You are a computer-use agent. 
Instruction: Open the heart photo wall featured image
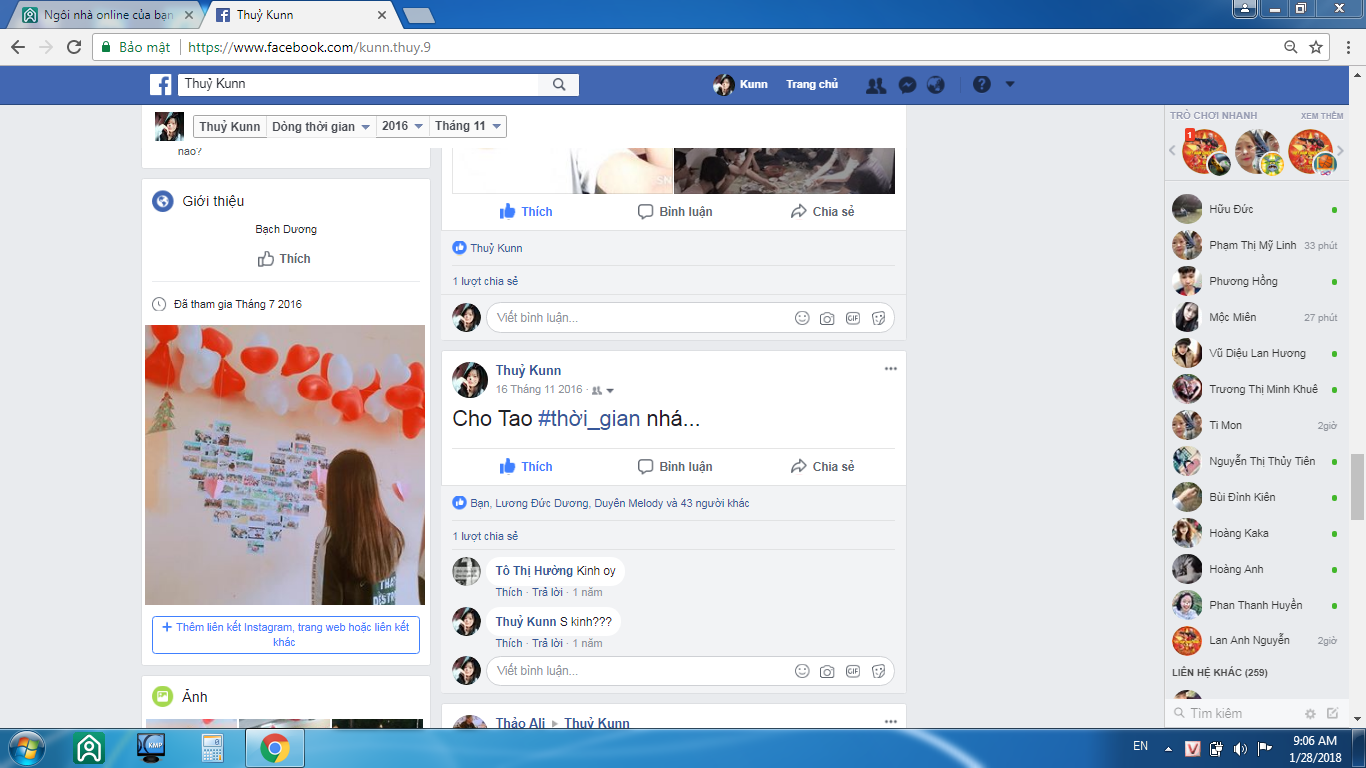[285, 465]
